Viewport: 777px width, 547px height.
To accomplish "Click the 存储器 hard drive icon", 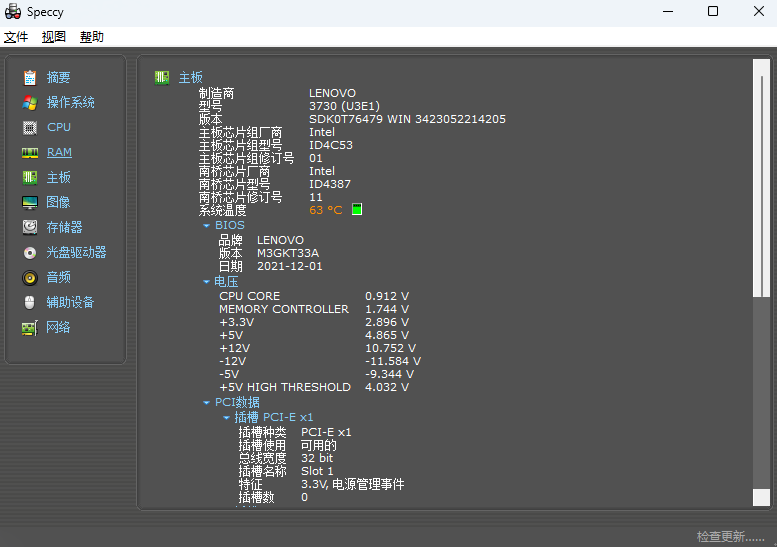I will click(x=30, y=227).
